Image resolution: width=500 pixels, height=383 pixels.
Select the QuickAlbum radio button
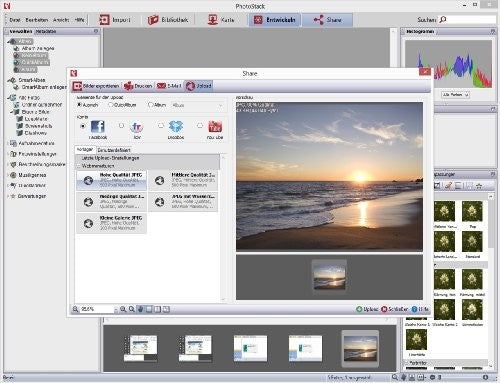[x=111, y=105]
